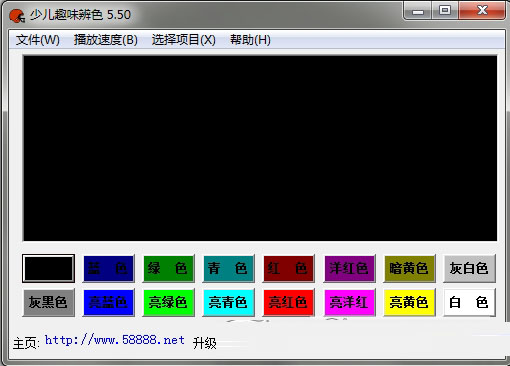This screenshot has height=366, width=510.
Task: Click the 升级 upgrade link
Action: (x=205, y=343)
